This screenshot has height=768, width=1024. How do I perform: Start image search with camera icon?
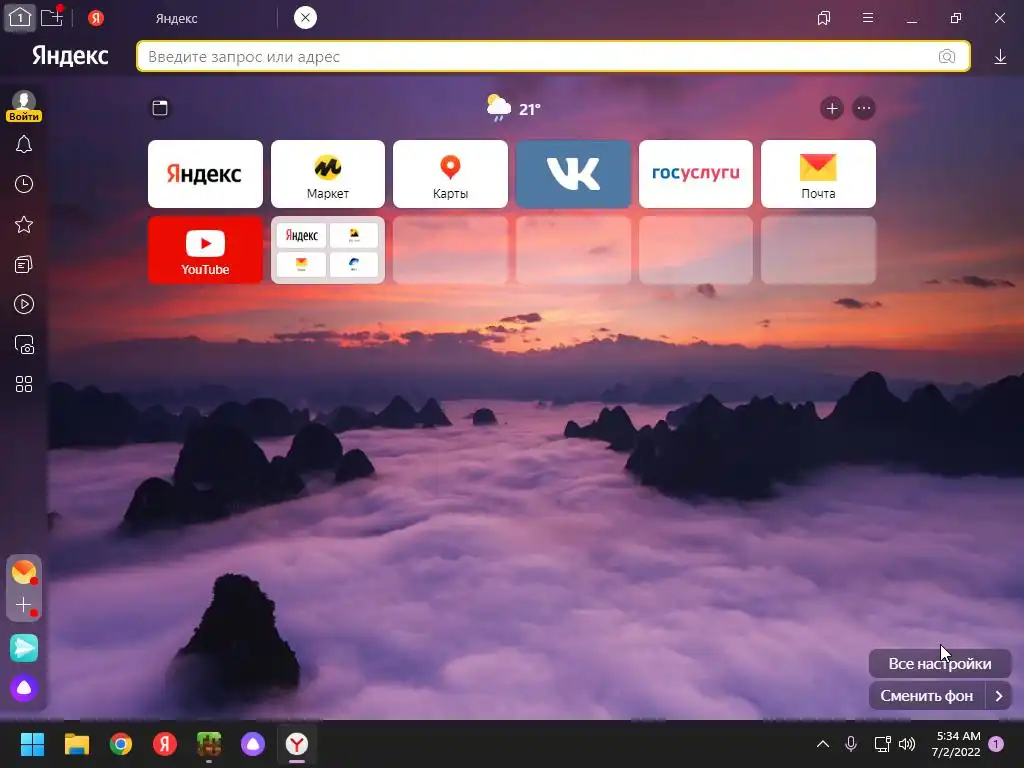(x=947, y=57)
